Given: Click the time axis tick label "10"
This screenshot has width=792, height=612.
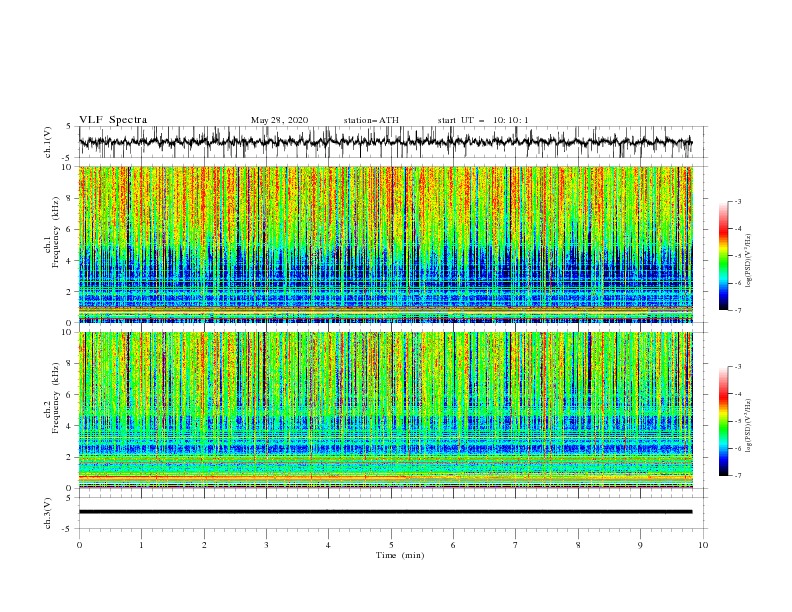Looking at the screenshot, I should tap(703, 545).
